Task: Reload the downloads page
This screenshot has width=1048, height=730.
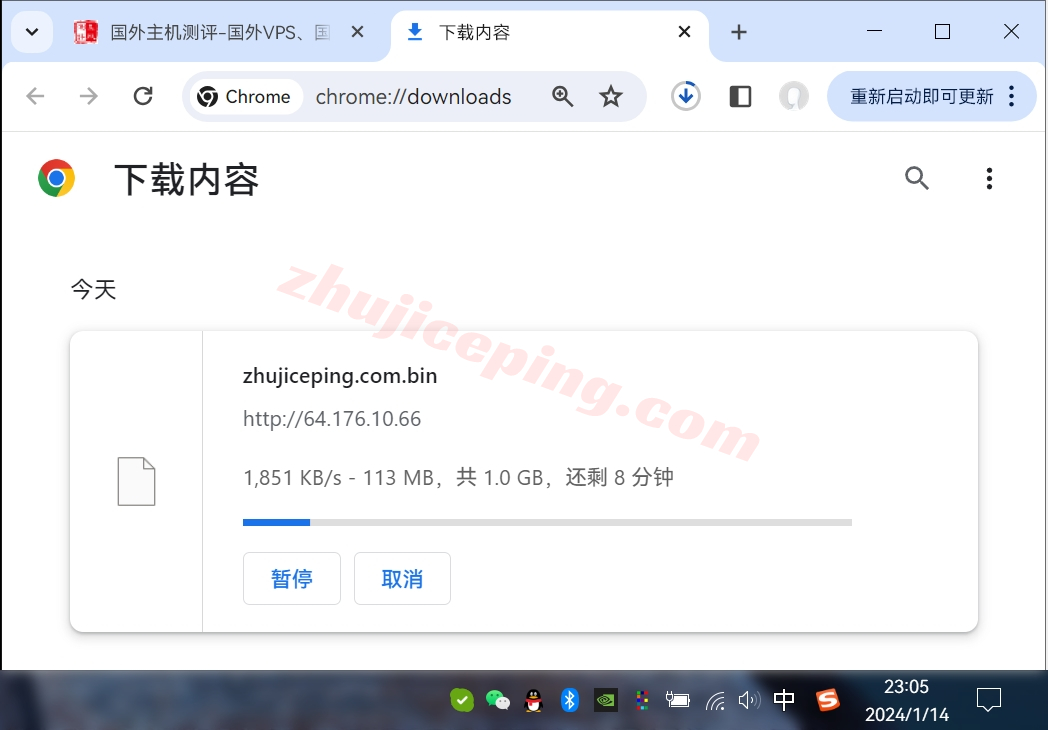Action: click(x=143, y=96)
